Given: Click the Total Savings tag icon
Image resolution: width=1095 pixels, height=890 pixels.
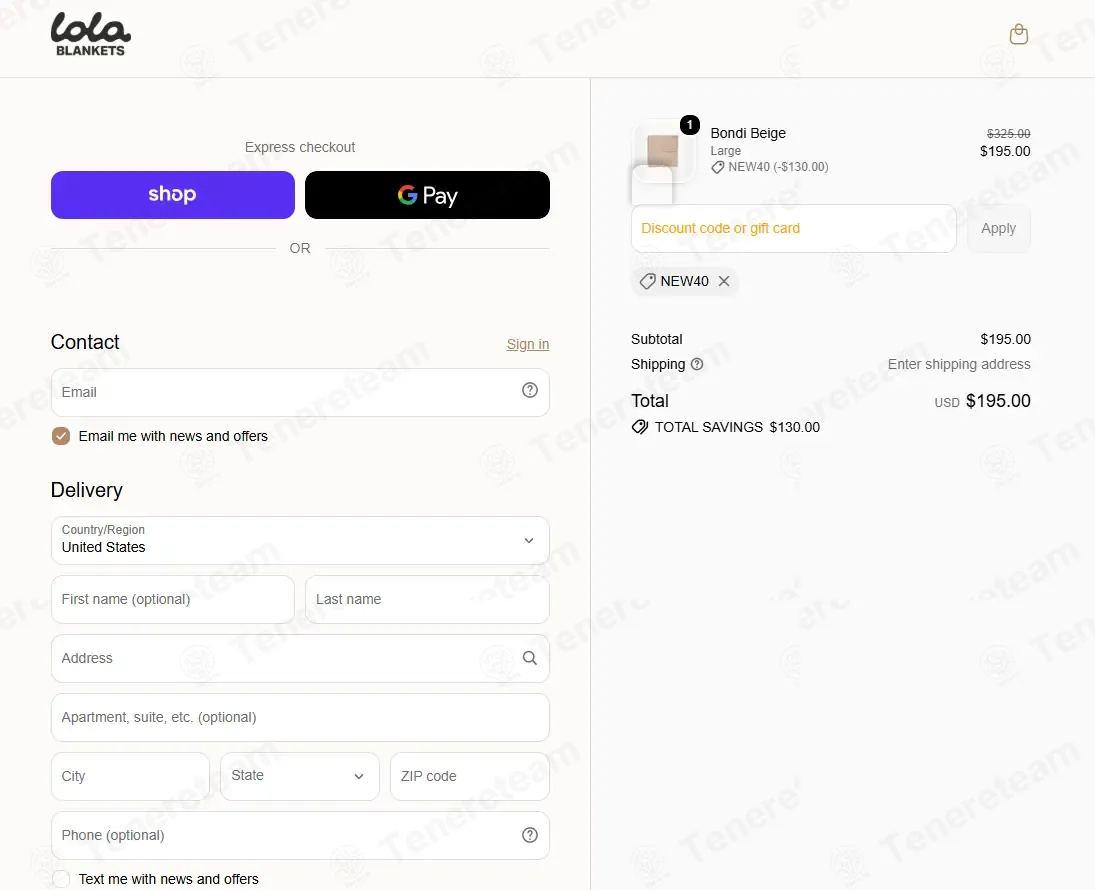Looking at the screenshot, I should [x=640, y=427].
